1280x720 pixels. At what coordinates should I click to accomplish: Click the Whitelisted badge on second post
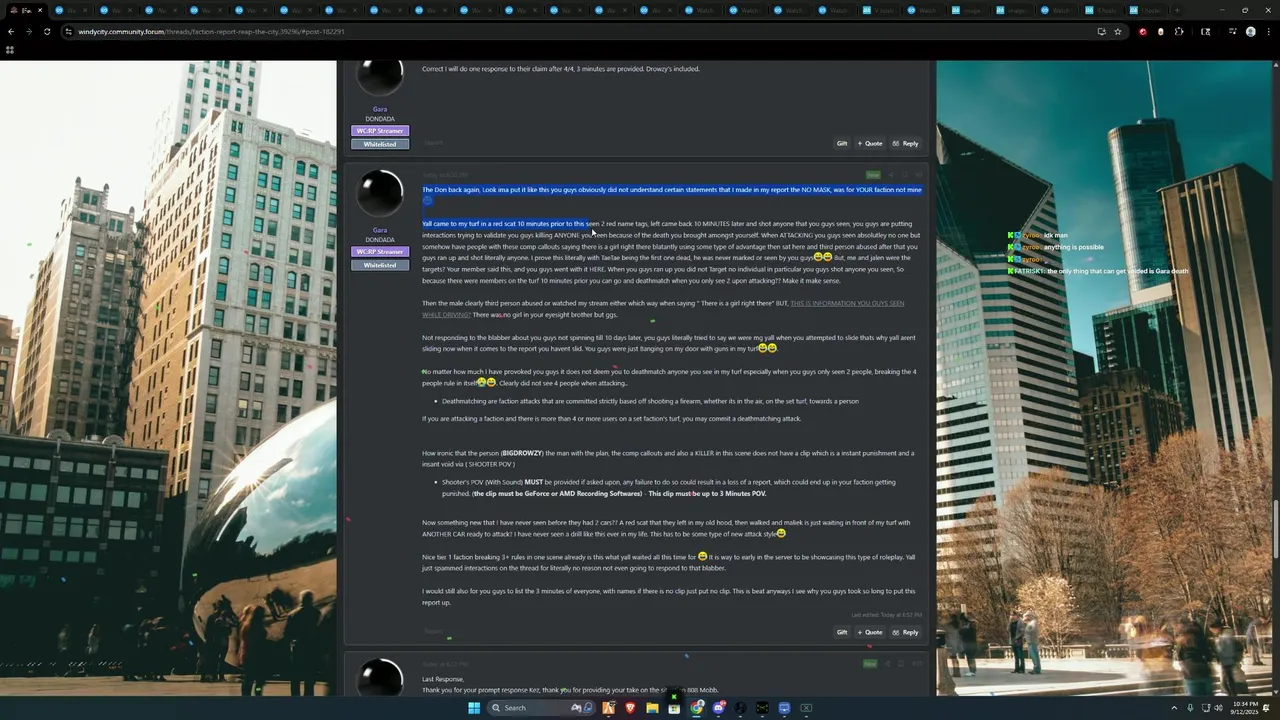click(380, 265)
